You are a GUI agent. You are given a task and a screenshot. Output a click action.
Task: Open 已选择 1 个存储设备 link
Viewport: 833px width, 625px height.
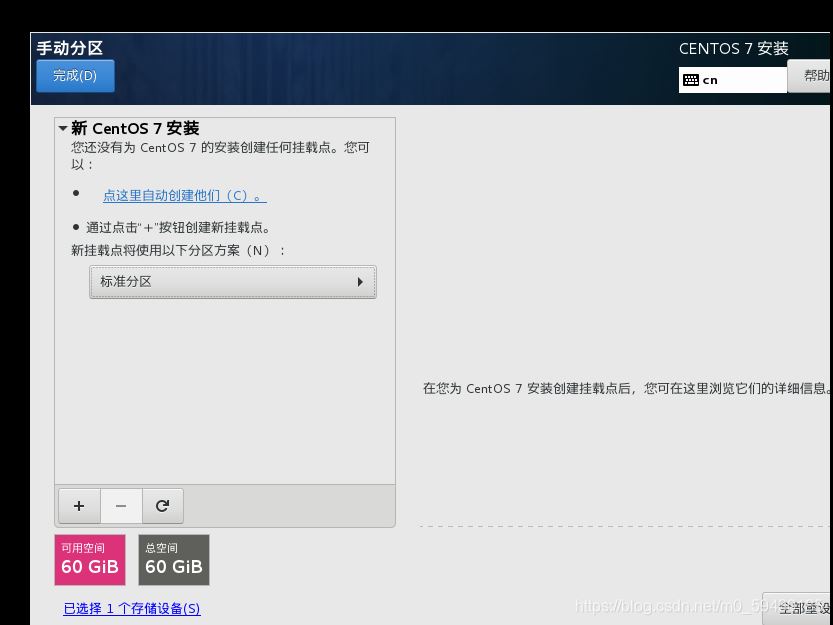[132, 609]
